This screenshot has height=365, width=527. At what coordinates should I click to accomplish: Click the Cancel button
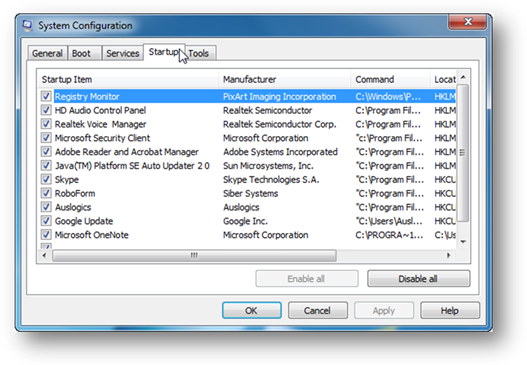317,310
